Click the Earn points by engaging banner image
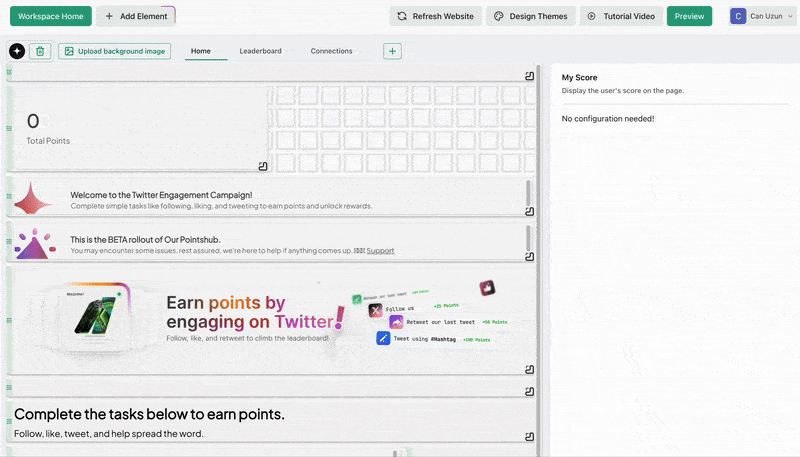The height and width of the screenshot is (457, 800). tap(273, 319)
